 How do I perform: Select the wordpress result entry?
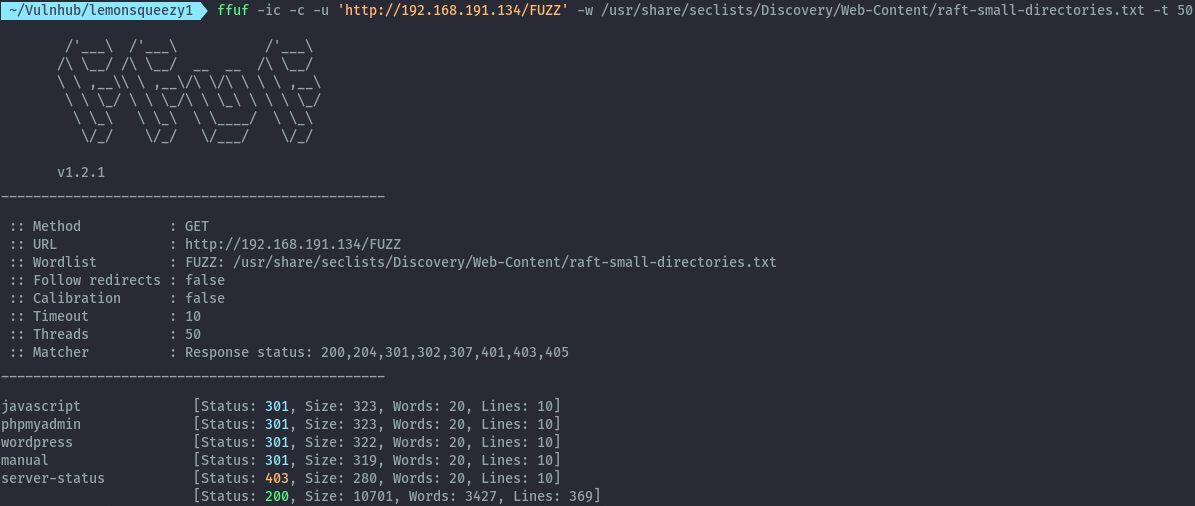37,442
